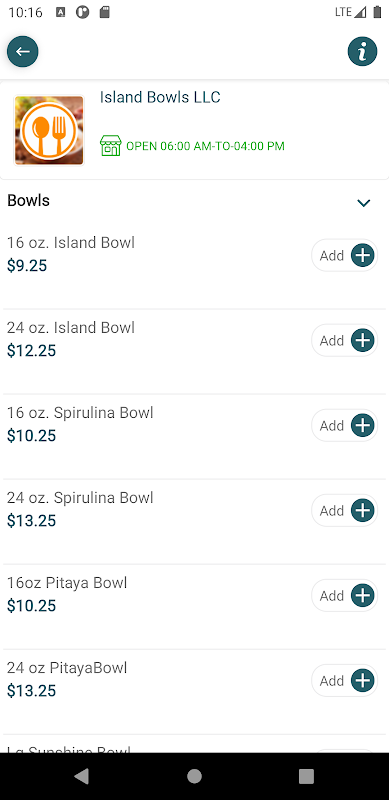
Task: Collapse the Bowls category chevron
Action: coord(363,203)
